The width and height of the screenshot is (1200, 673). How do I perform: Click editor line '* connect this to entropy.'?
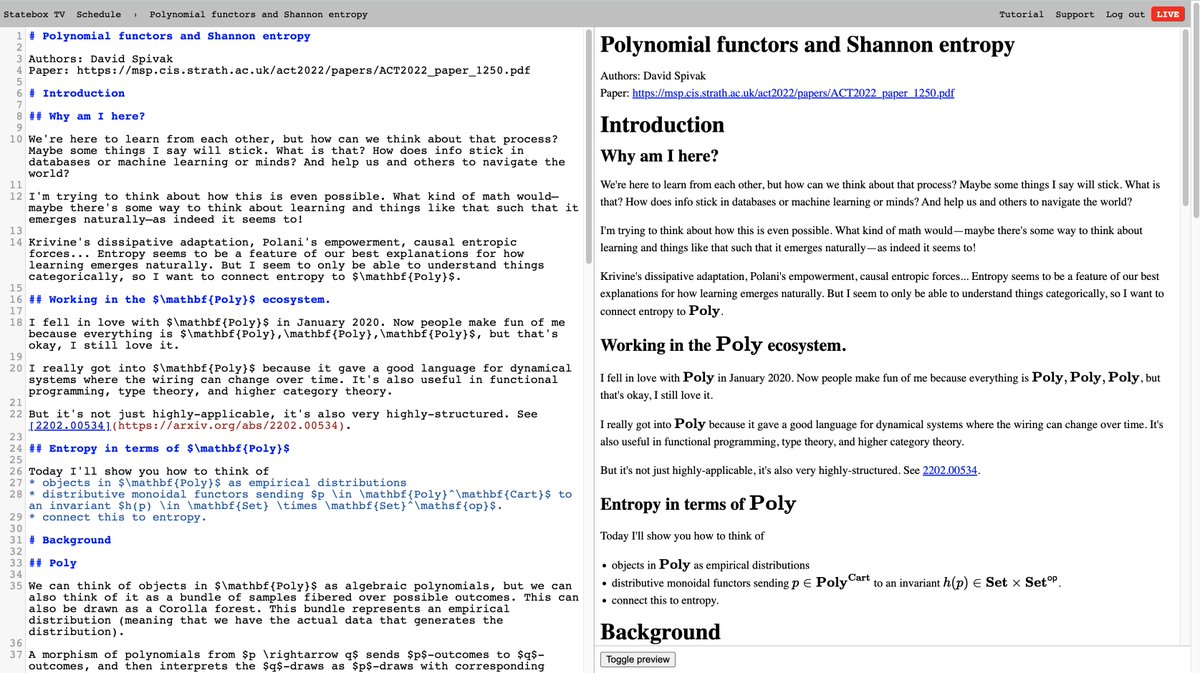click(118, 517)
